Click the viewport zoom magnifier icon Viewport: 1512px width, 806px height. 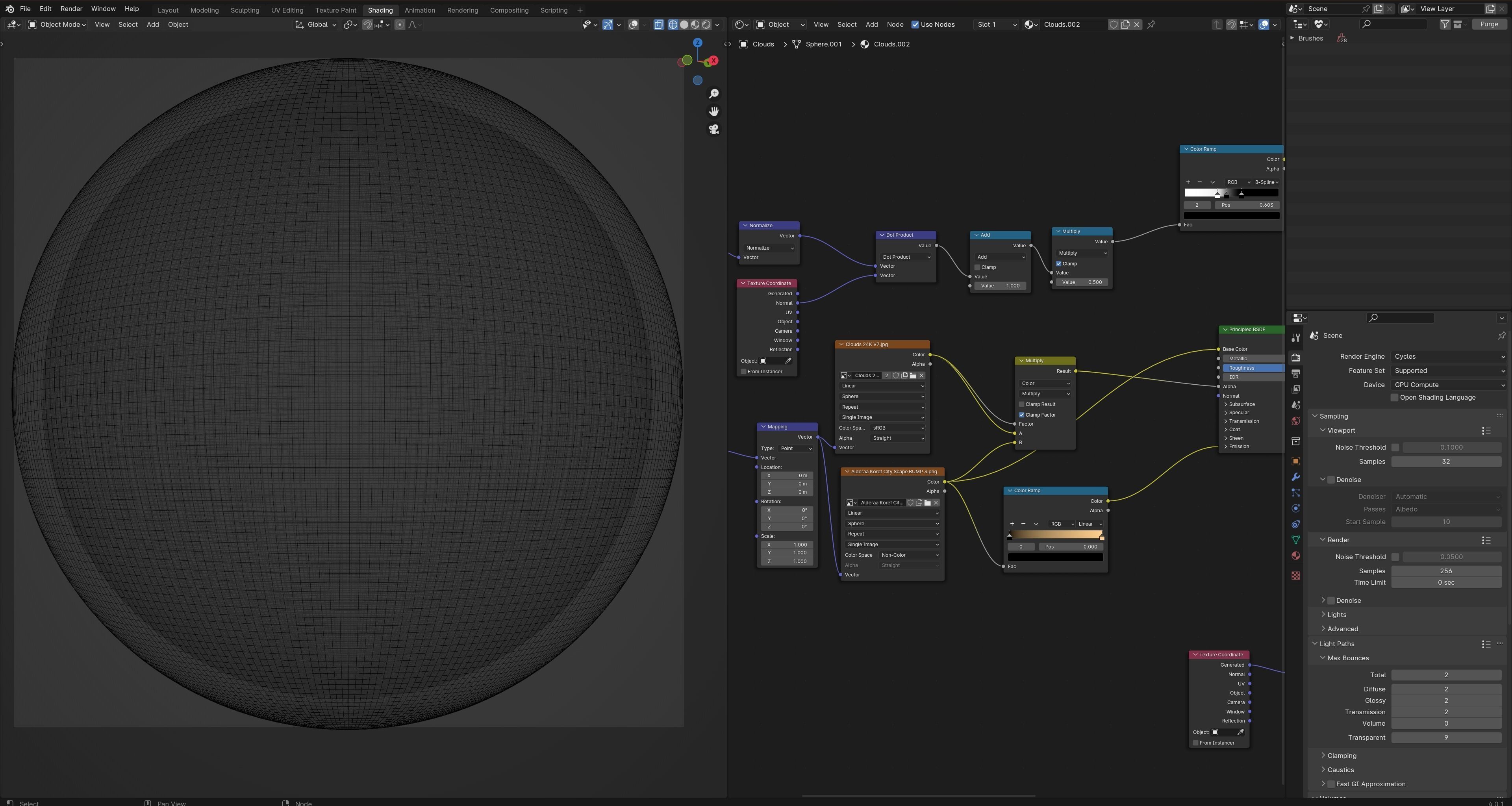coord(714,94)
